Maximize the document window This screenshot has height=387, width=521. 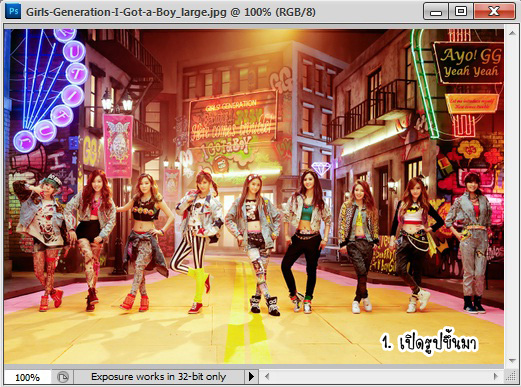461,12
